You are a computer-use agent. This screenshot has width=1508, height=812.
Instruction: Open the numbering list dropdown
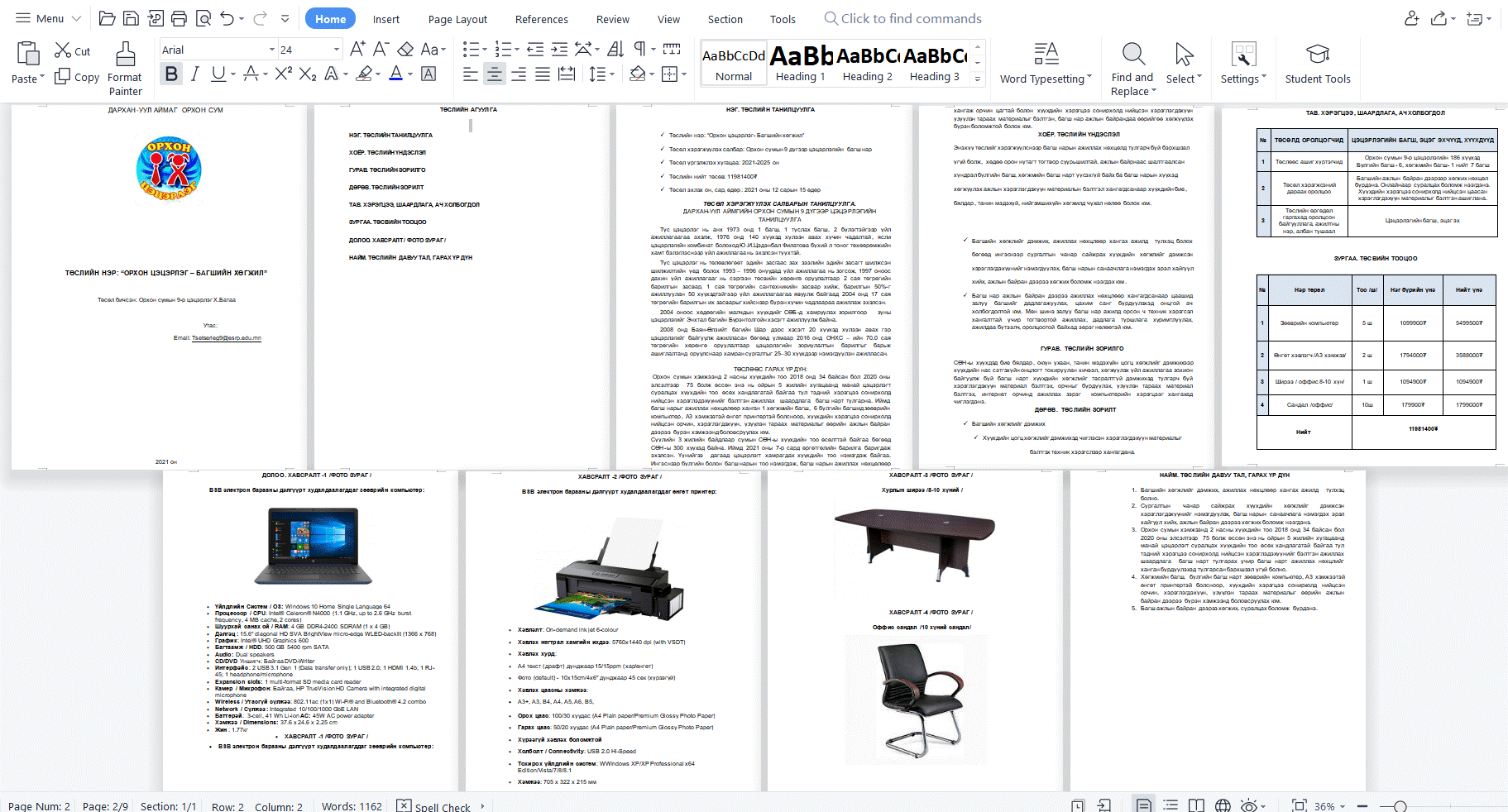point(516,49)
